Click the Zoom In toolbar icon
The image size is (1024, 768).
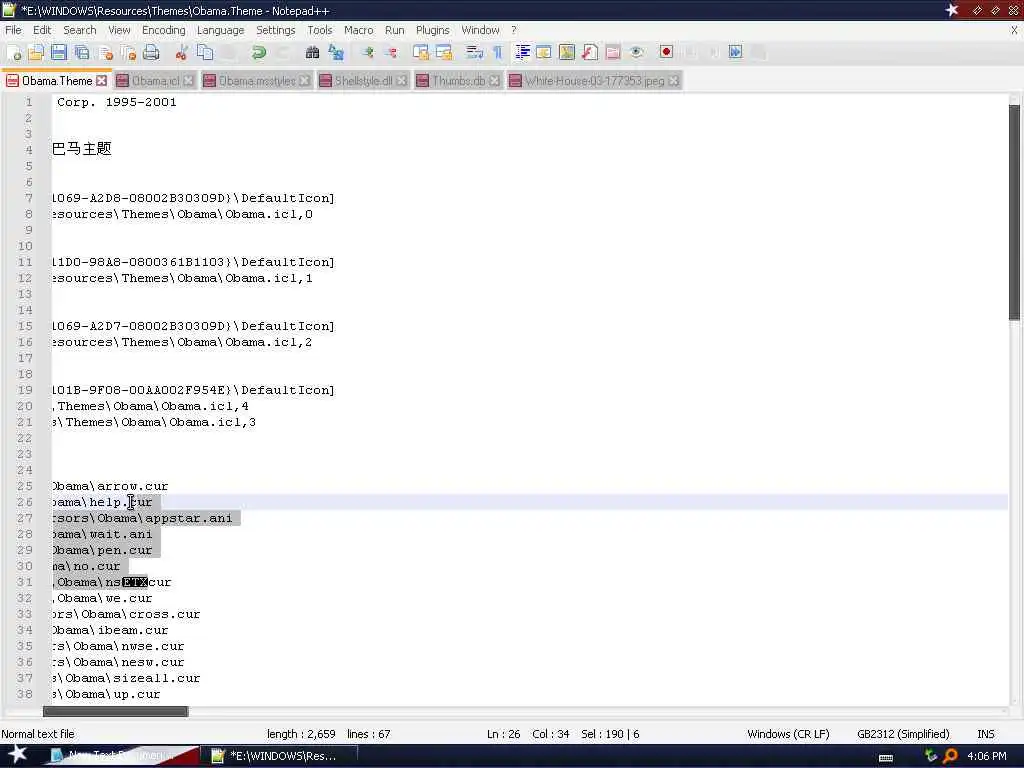367,53
